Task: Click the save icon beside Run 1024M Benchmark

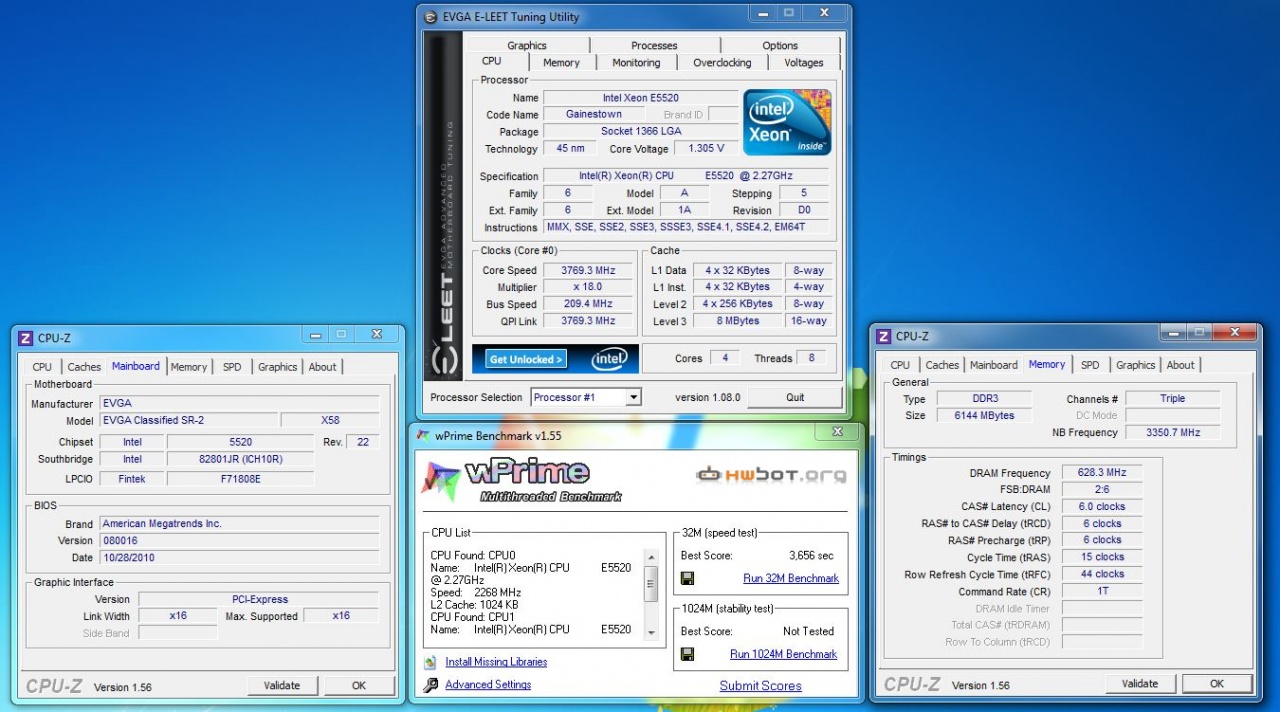Action: pos(688,654)
